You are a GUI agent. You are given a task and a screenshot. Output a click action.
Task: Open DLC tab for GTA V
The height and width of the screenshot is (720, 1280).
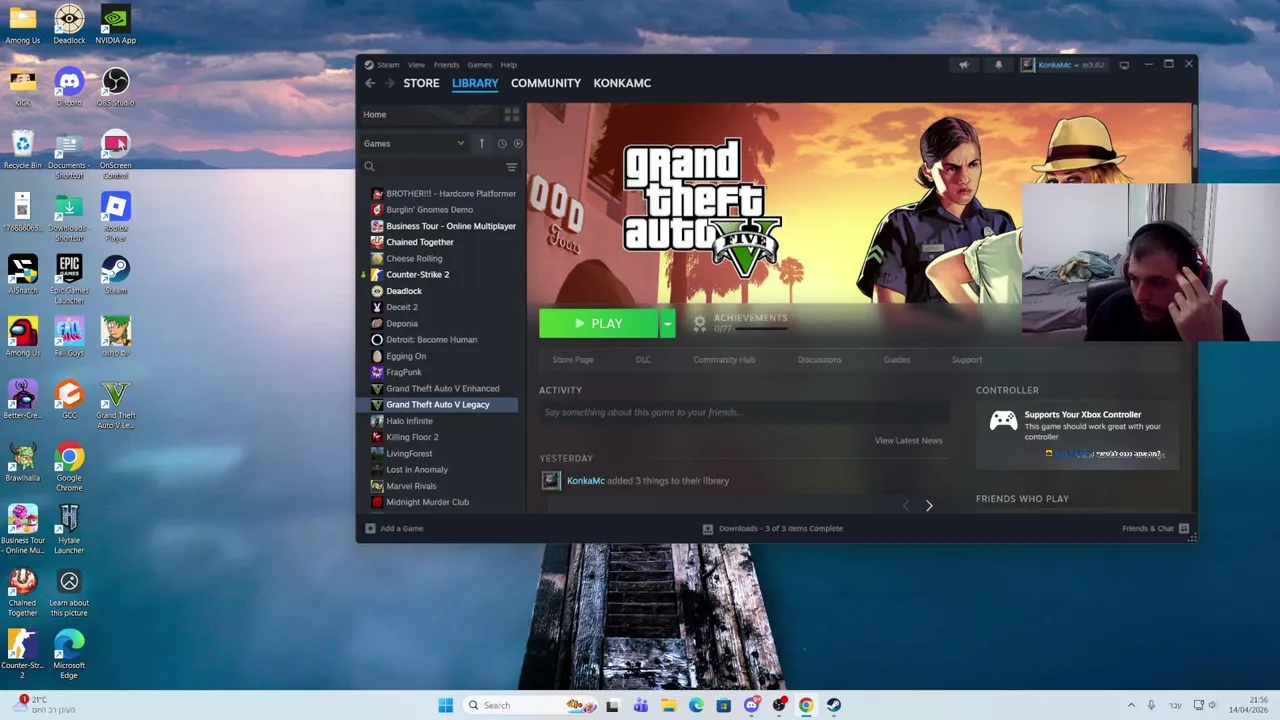(x=643, y=359)
